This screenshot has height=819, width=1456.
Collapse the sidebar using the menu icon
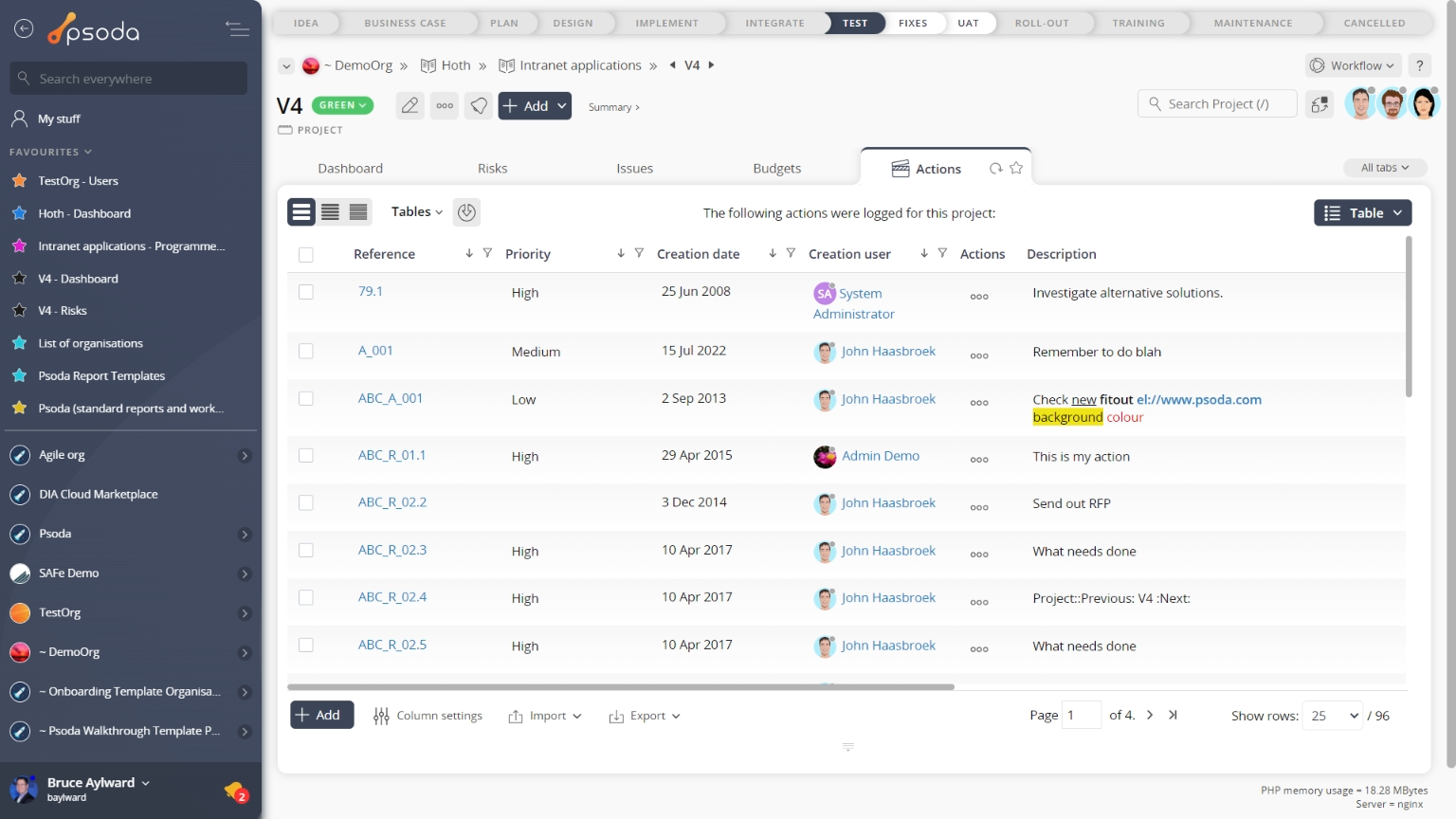[237, 29]
